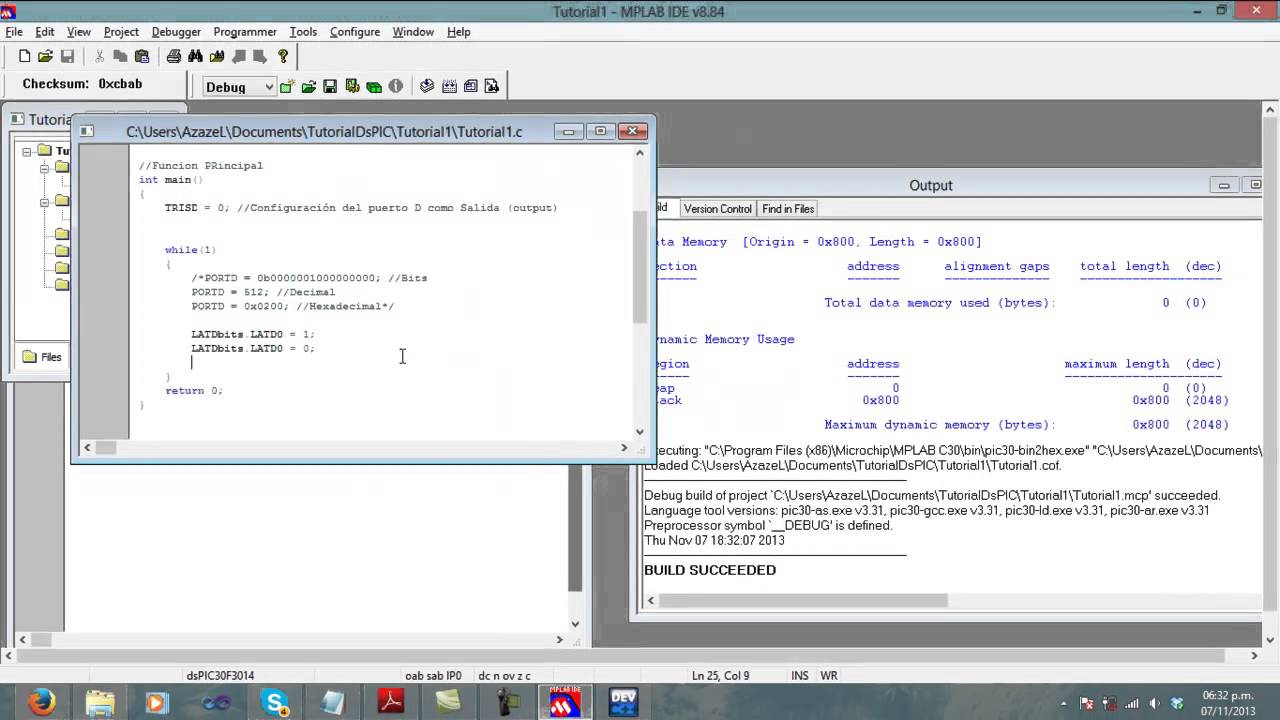Image resolution: width=1280 pixels, height=720 pixels.
Task: Click the Save file toolbar icon
Action: point(67,57)
